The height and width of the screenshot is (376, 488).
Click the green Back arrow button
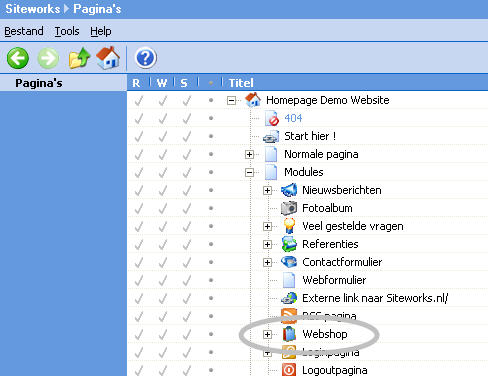pyautogui.click(x=18, y=58)
